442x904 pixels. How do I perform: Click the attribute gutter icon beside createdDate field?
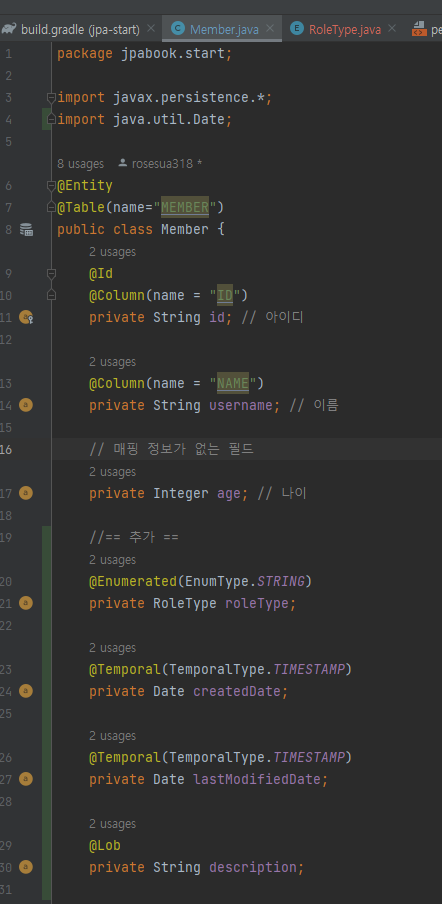[x=26, y=691]
